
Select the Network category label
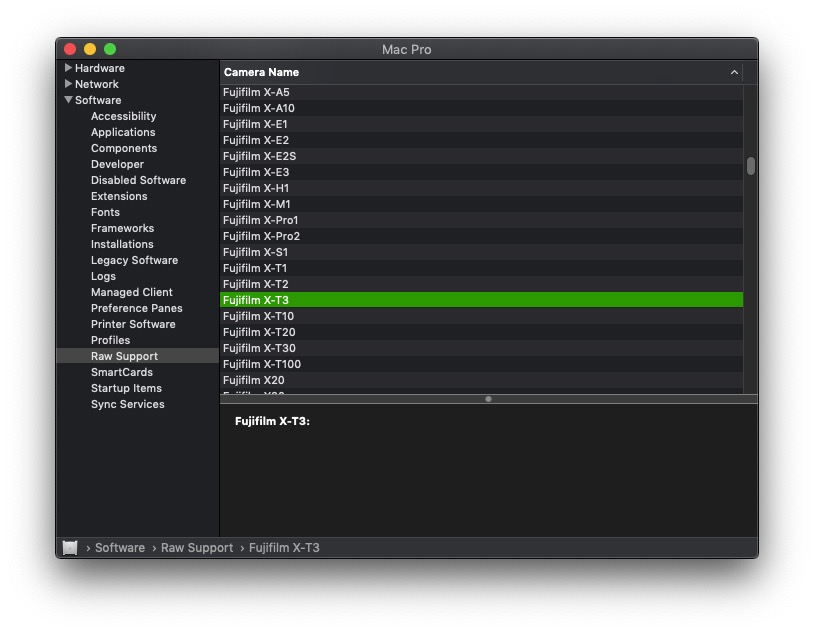97,84
